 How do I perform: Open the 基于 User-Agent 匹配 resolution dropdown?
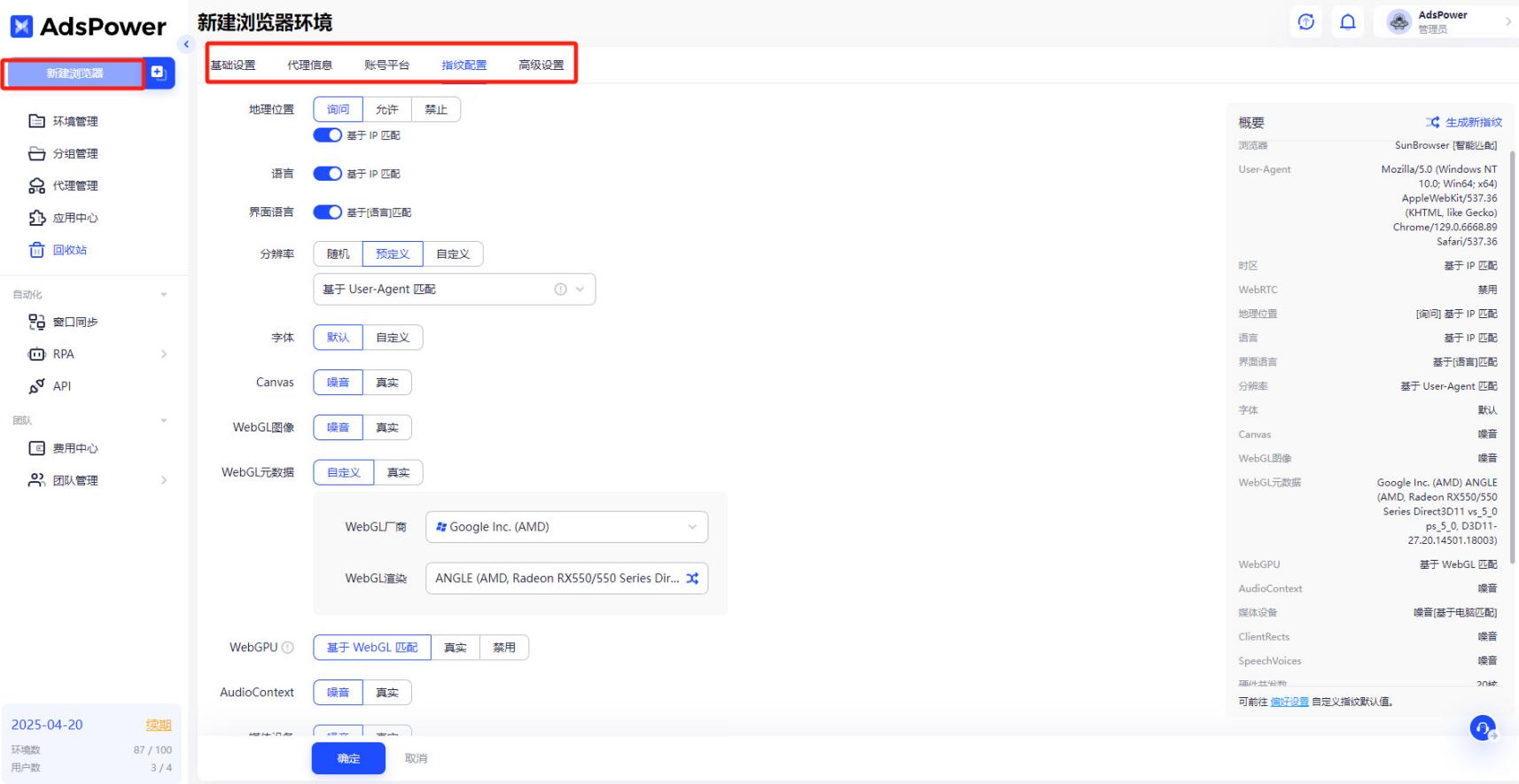point(455,290)
